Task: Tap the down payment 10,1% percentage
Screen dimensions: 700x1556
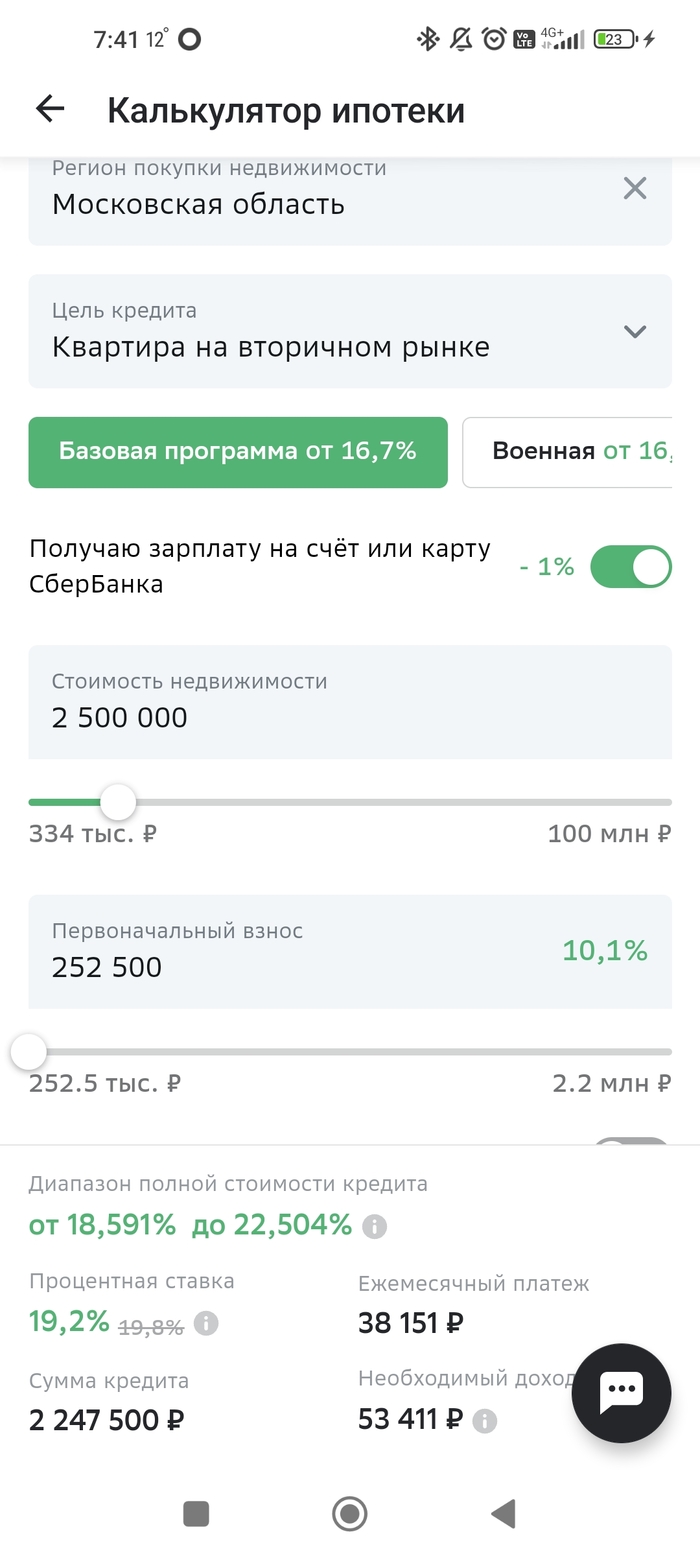Action: [x=605, y=951]
